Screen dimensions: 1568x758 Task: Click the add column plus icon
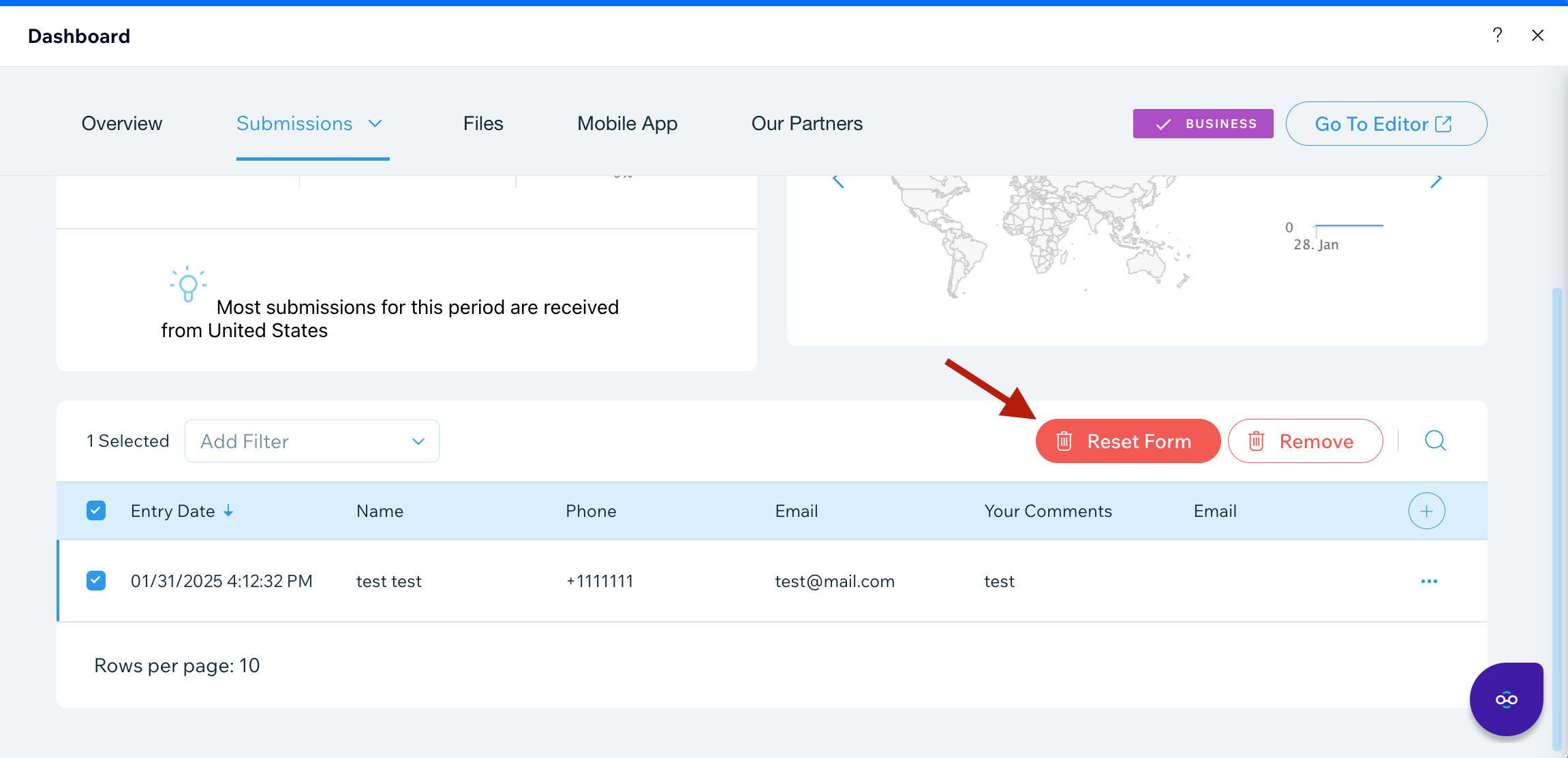pos(1426,511)
